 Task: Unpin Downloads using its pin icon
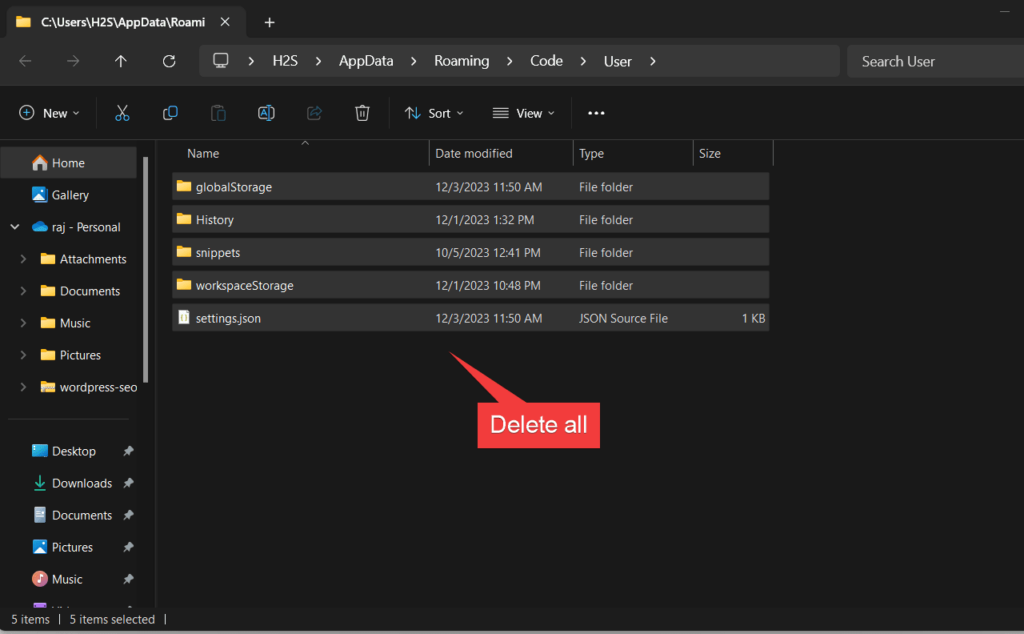click(x=128, y=483)
